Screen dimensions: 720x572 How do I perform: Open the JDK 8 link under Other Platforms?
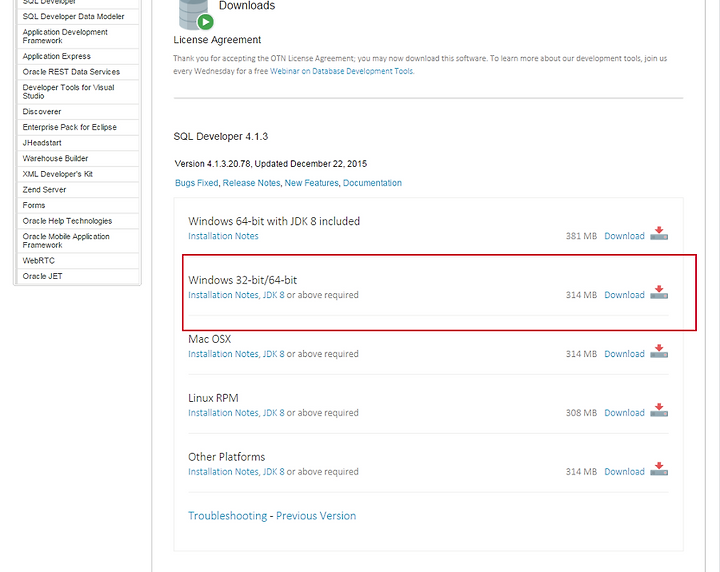274,471
